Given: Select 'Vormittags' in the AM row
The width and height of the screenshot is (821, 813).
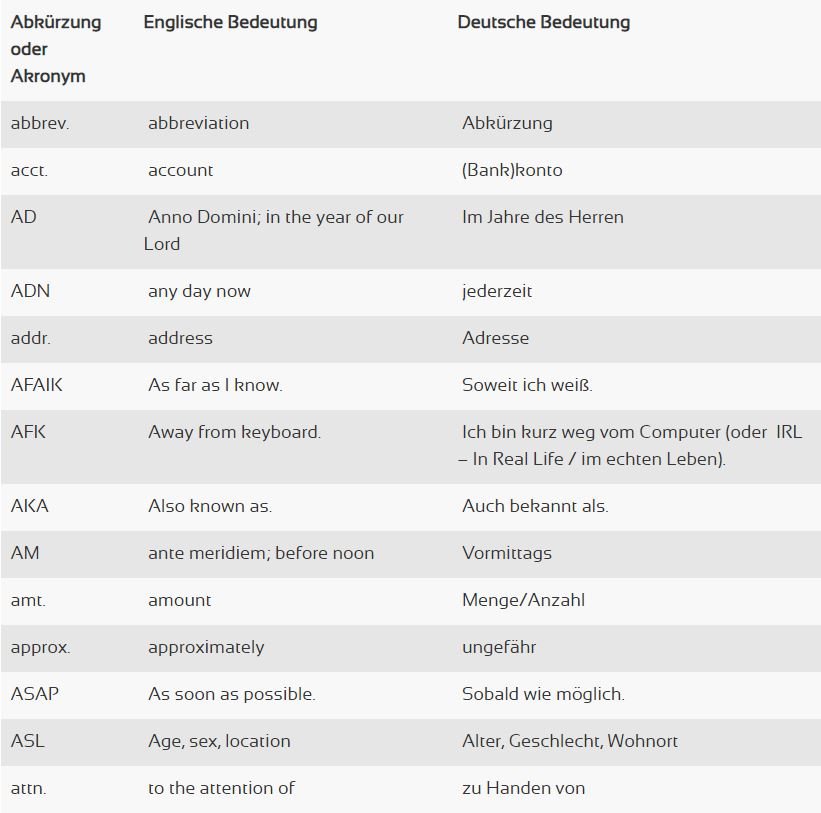Looking at the screenshot, I should click(x=507, y=554).
